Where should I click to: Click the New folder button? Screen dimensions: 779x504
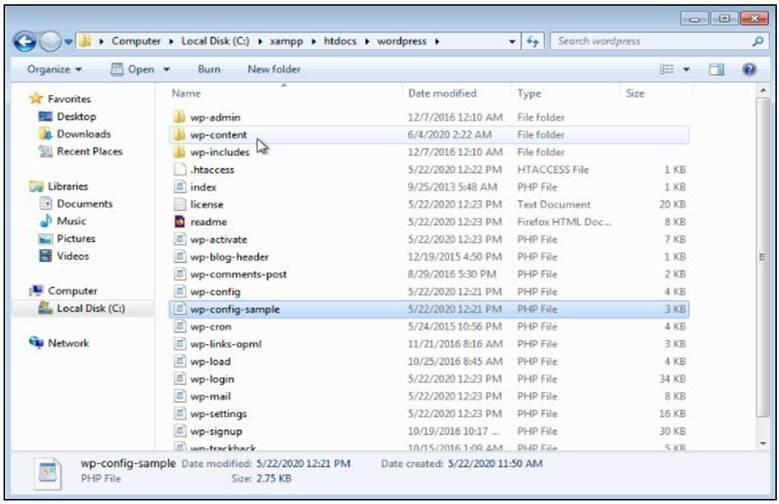click(x=274, y=69)
